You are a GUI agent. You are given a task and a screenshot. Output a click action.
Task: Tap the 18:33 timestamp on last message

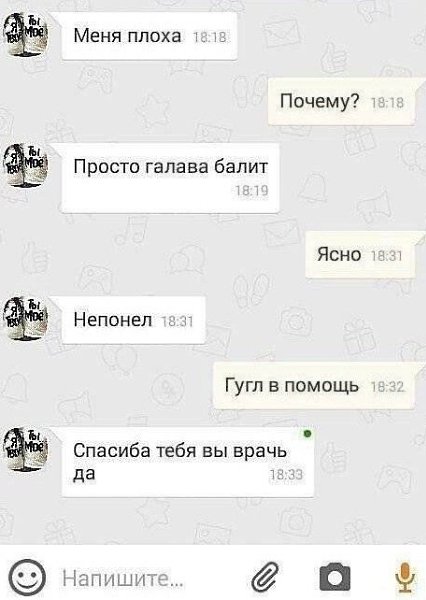(x=286, y=475)
